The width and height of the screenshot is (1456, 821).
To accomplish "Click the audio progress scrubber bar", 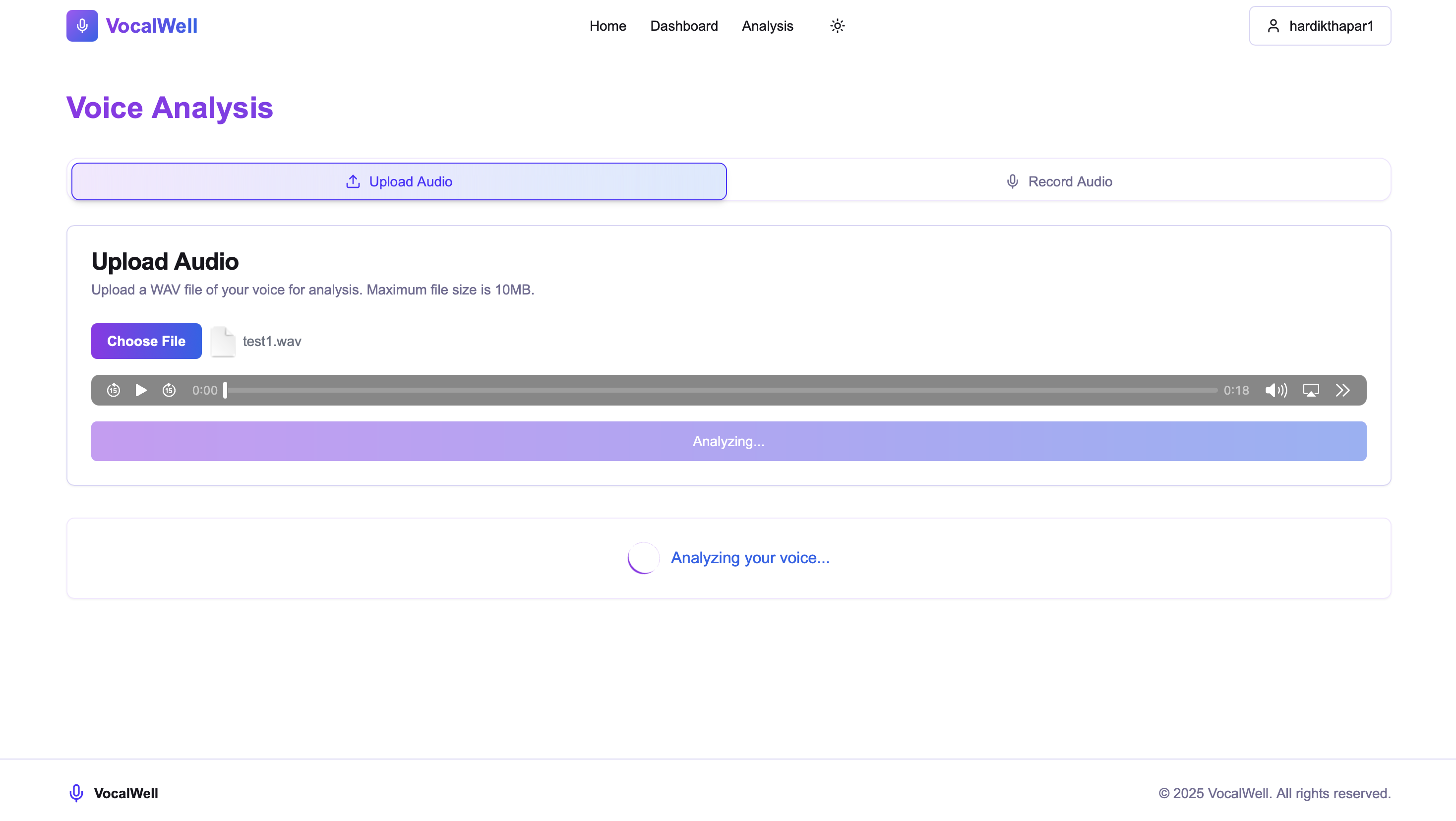I will 721,390.
